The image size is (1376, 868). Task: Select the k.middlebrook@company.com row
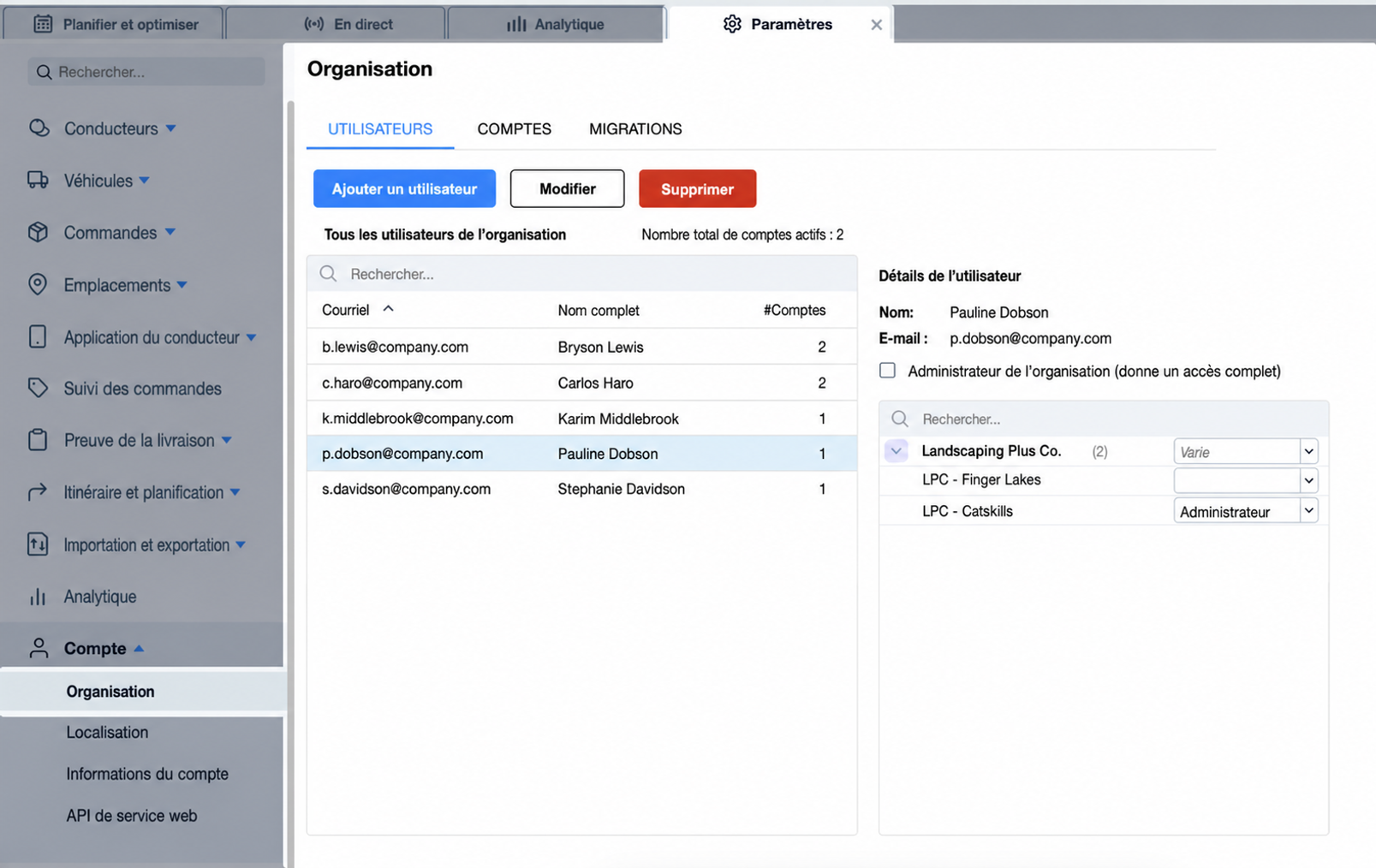click(582, 419)
